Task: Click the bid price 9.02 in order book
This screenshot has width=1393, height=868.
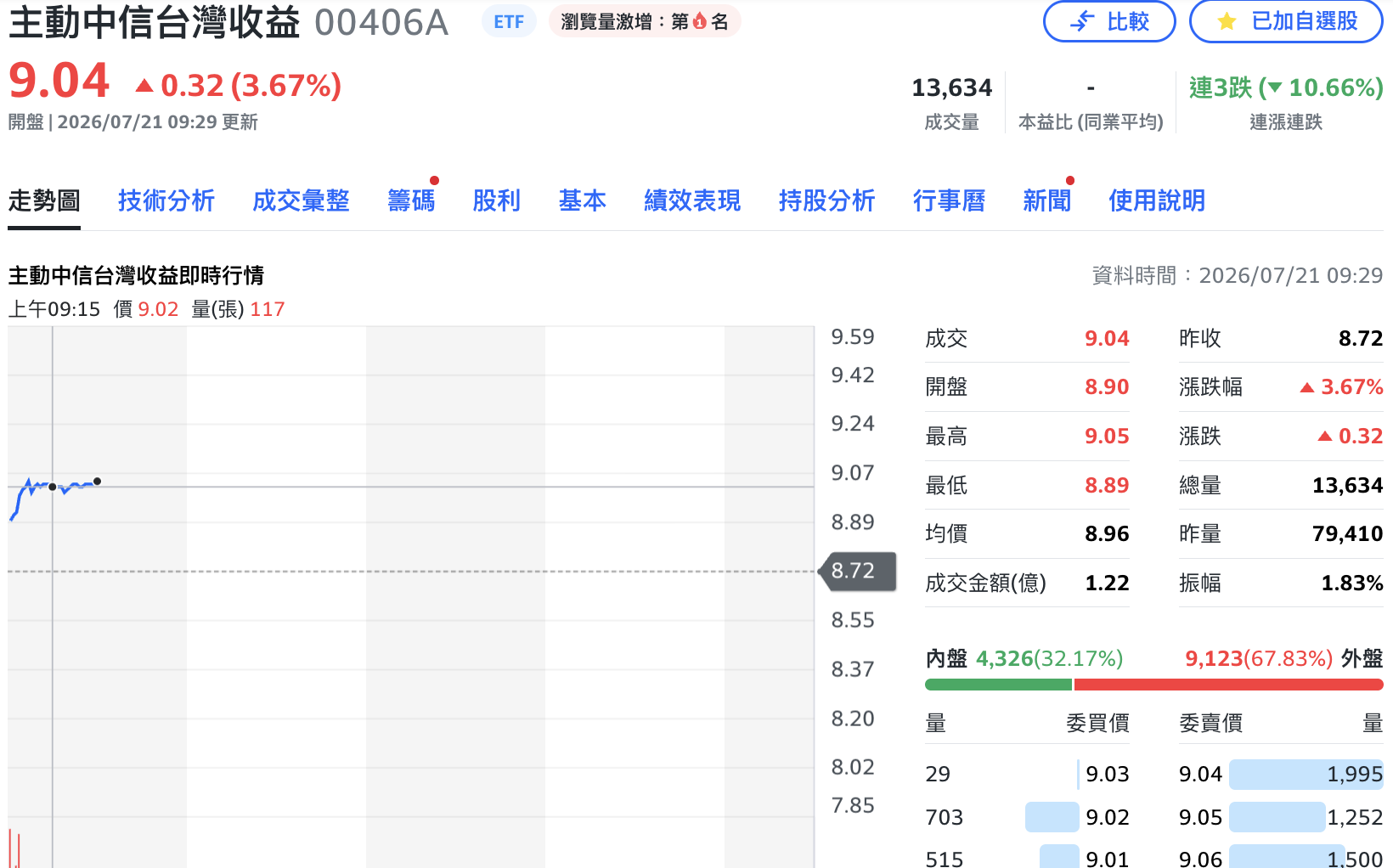Action: (1107, 818)
